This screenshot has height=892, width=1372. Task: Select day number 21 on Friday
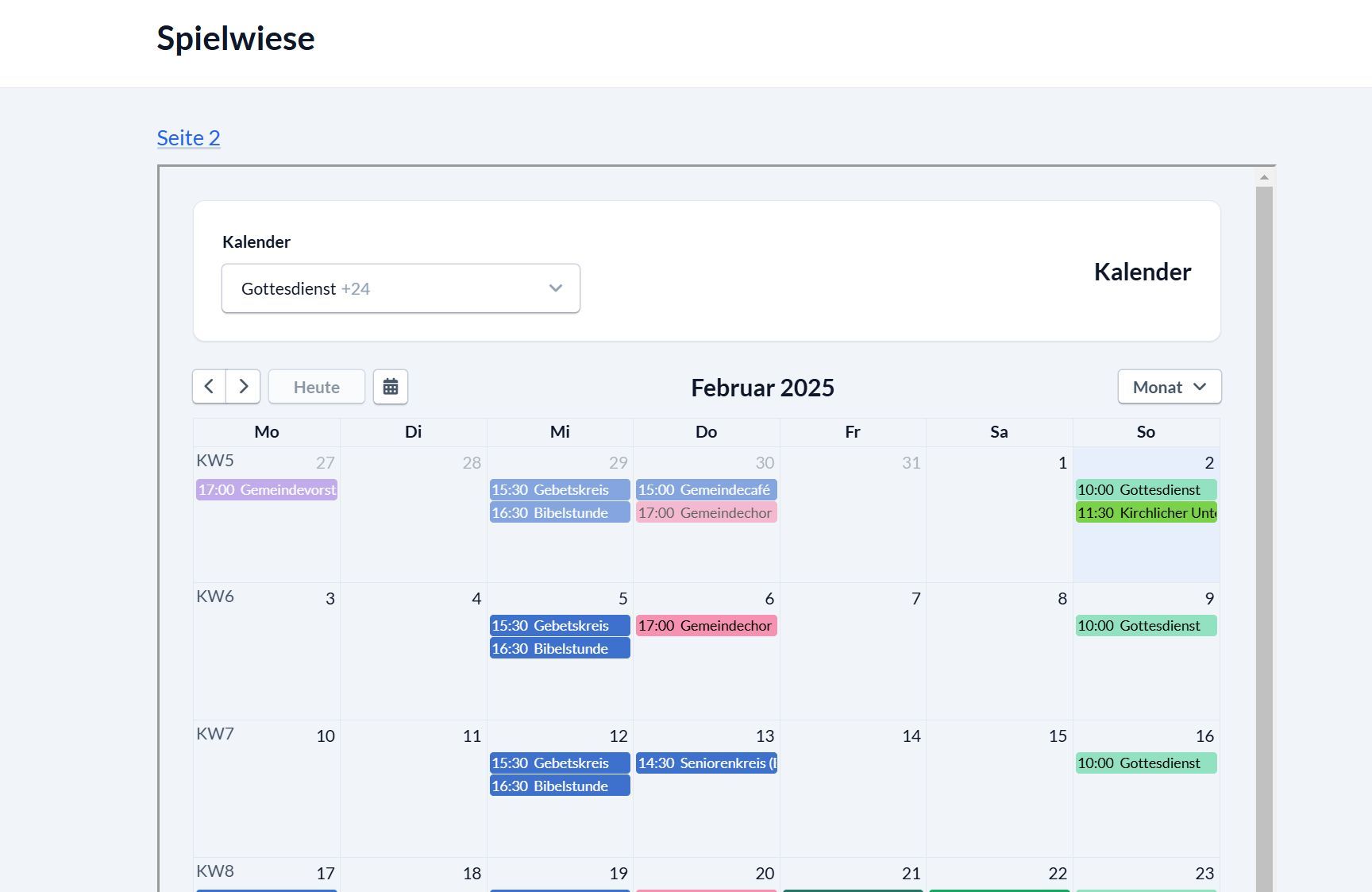point(911,874)
